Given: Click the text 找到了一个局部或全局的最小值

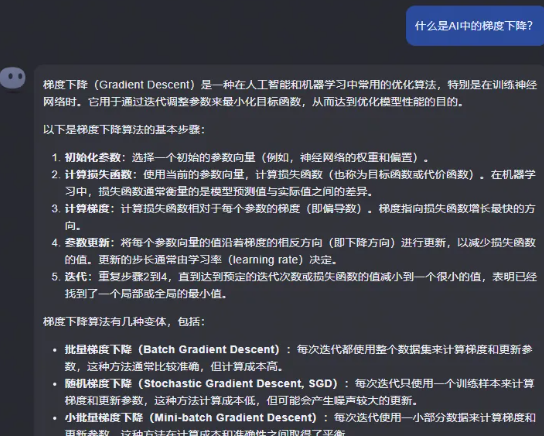Looking at the screenshot, I should (145, 294).
